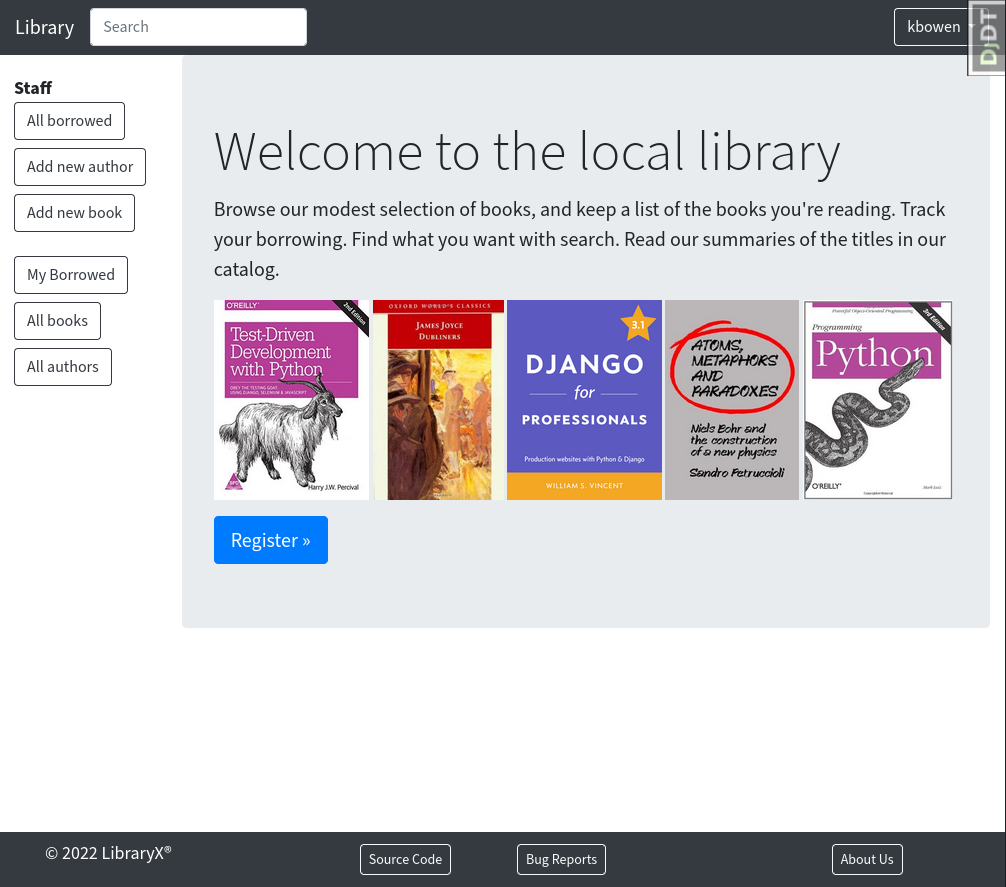Select Test-Driven Development with Python cover

click(292, 400)
